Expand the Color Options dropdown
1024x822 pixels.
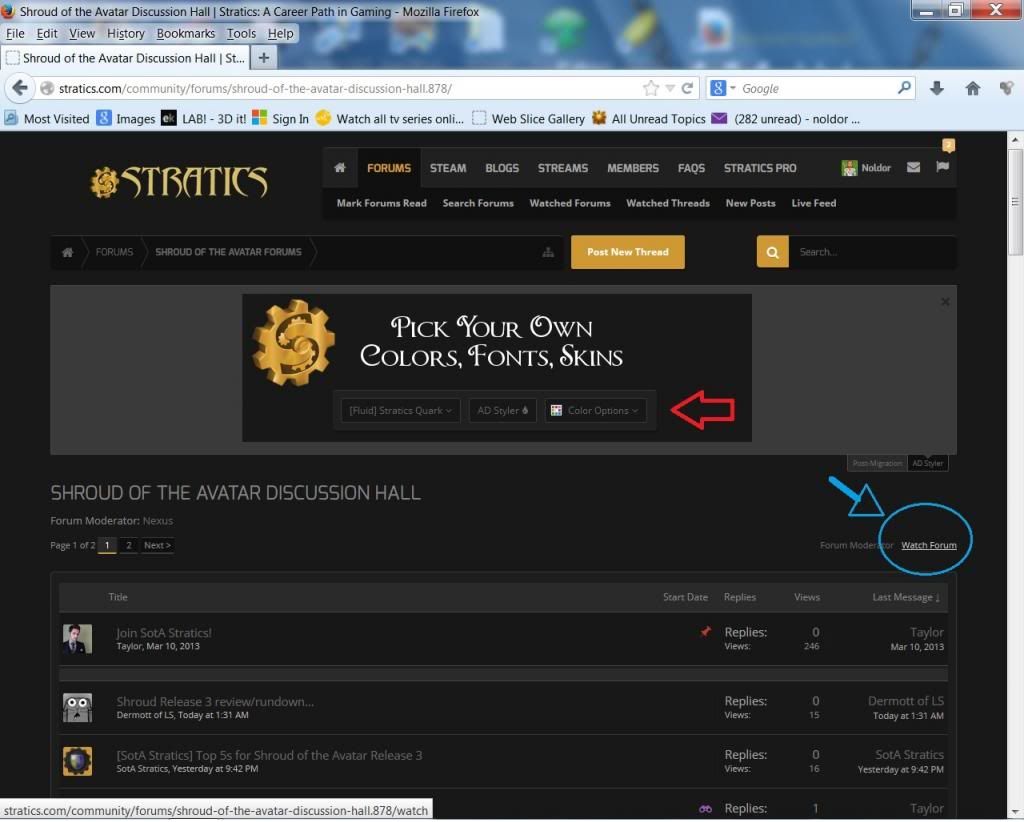tap(596, 411)
